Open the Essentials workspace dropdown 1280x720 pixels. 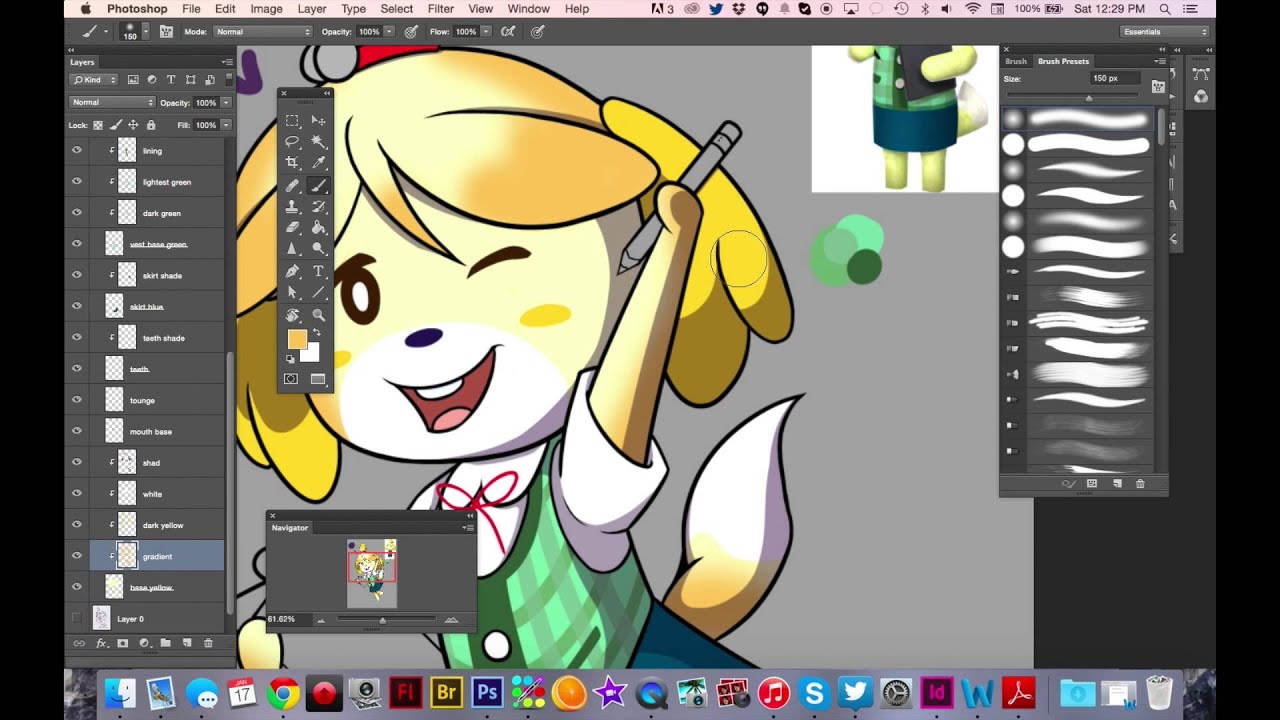point(1165,31)
